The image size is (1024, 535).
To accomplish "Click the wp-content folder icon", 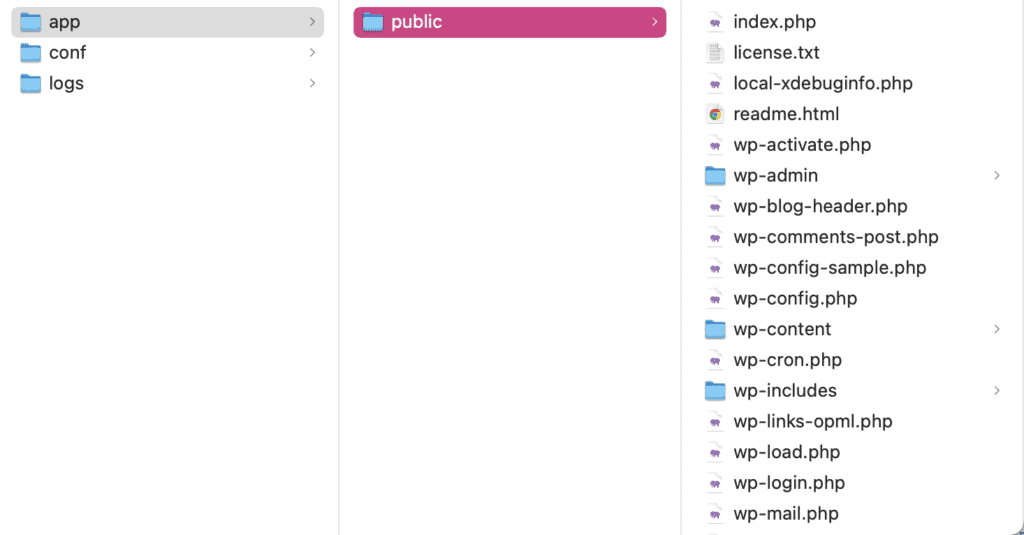I will (715, 329).
